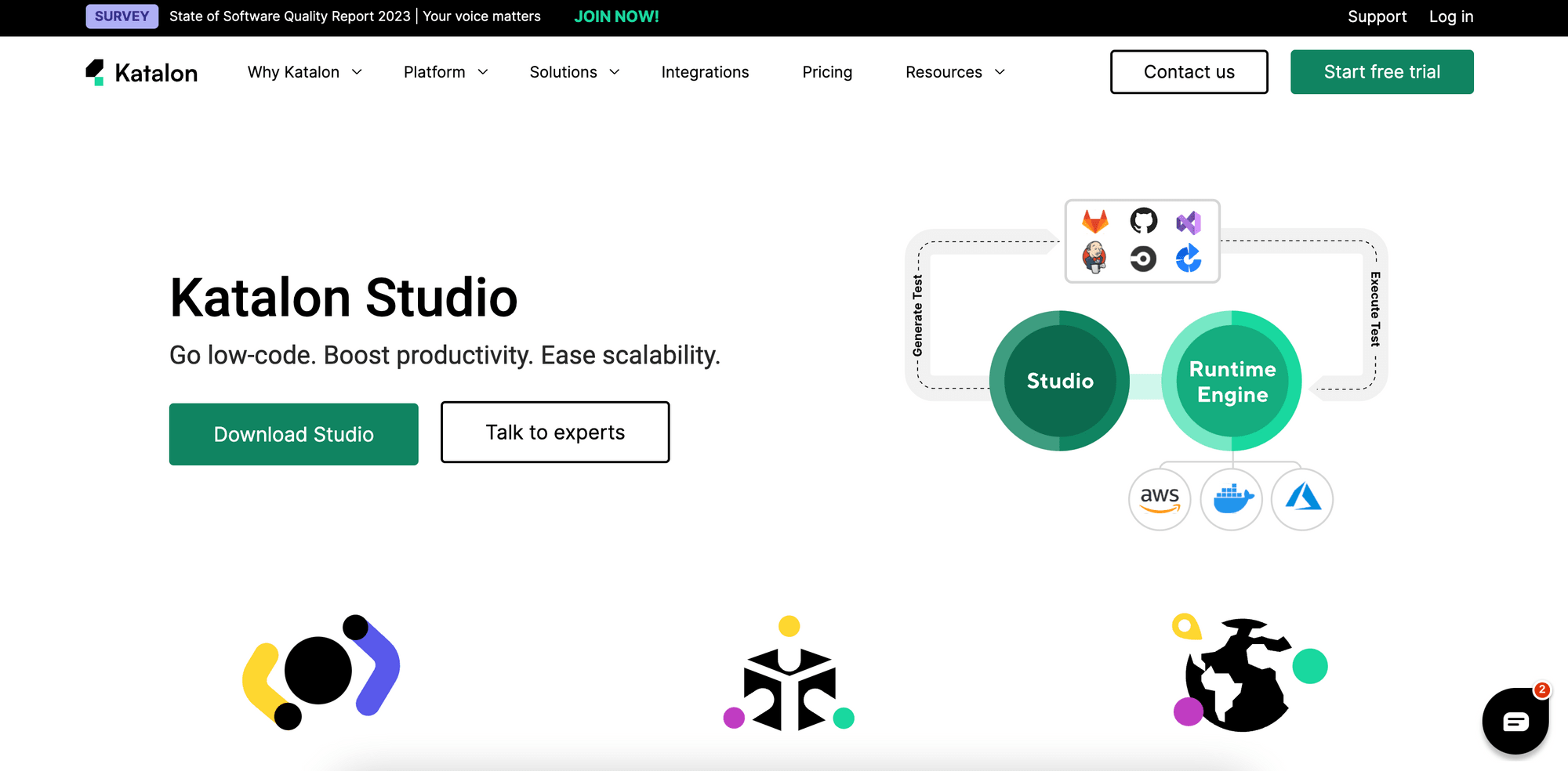Screen dimensions: 1568x771
Task: Open the chat widget bubble
Action: pos(1515,721)
